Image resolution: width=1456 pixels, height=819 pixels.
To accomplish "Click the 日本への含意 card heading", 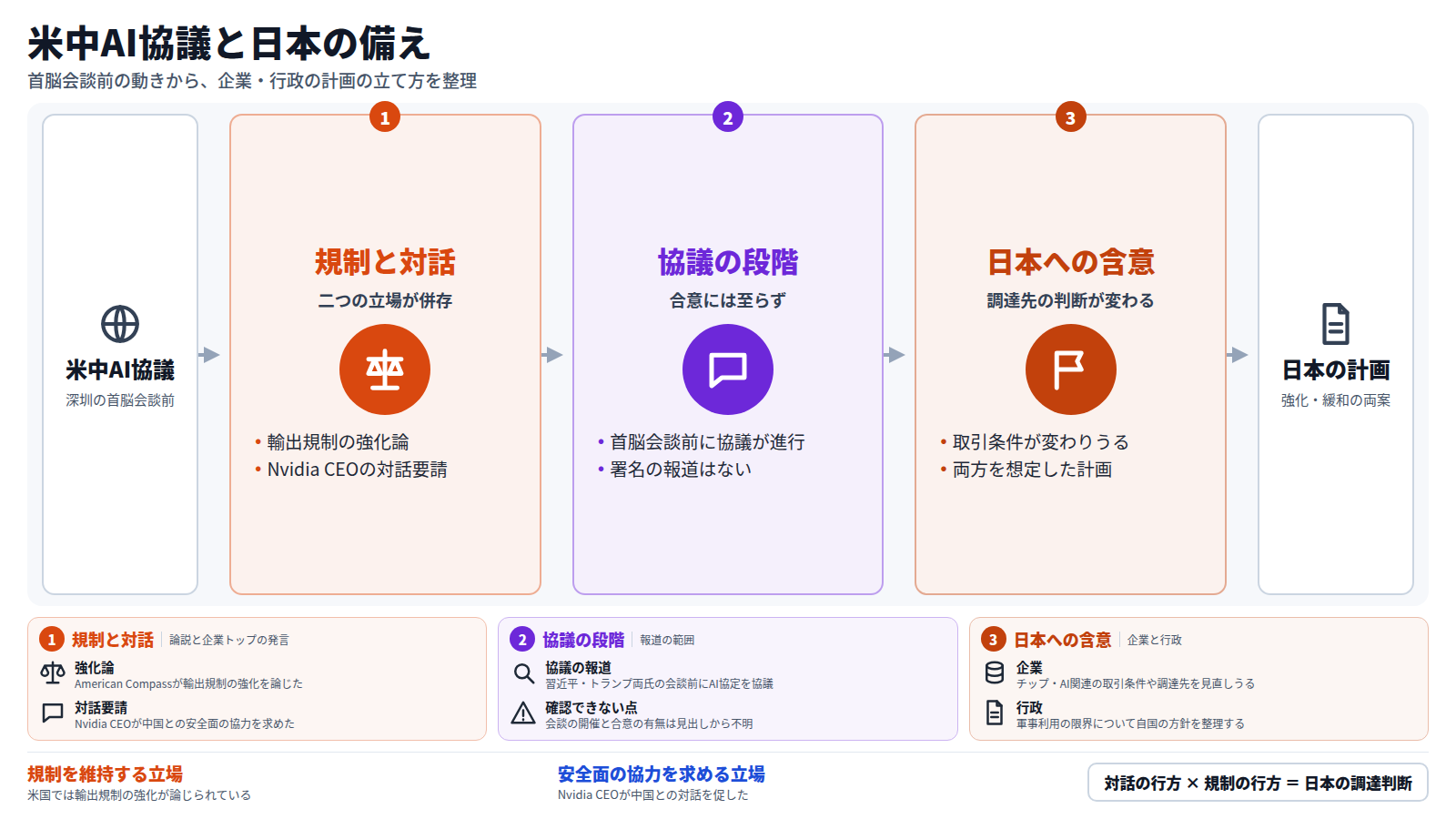I will 1071,262.
